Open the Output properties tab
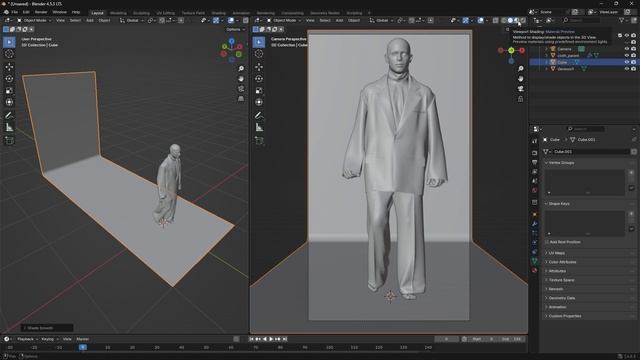This screenshot has width=640, height=360. click(x=535, y=162)
